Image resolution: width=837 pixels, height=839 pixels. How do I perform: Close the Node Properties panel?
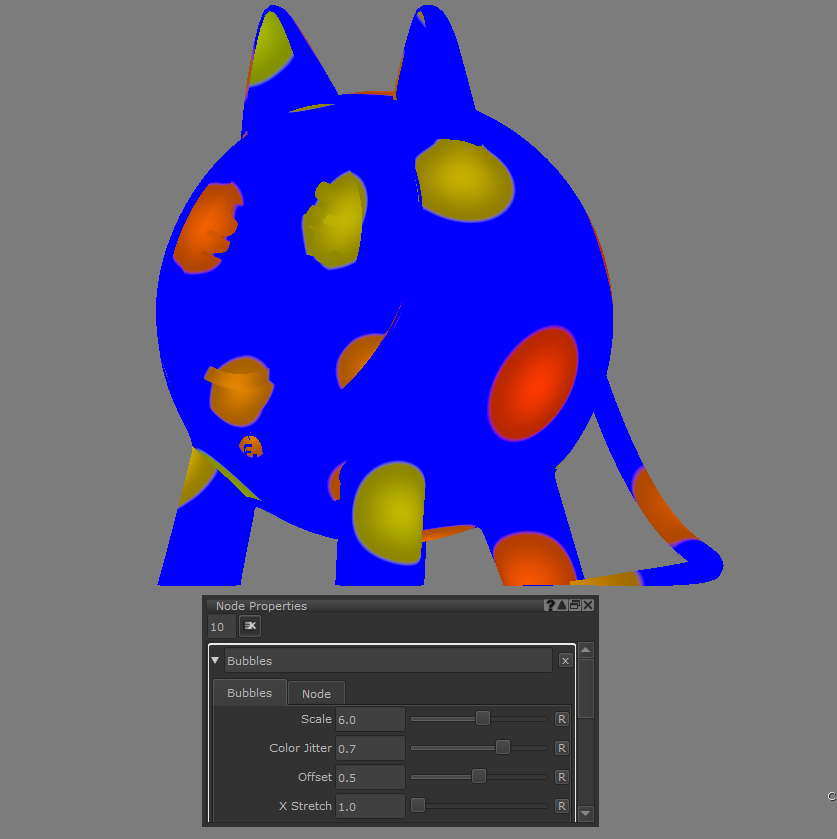(588, 605)
